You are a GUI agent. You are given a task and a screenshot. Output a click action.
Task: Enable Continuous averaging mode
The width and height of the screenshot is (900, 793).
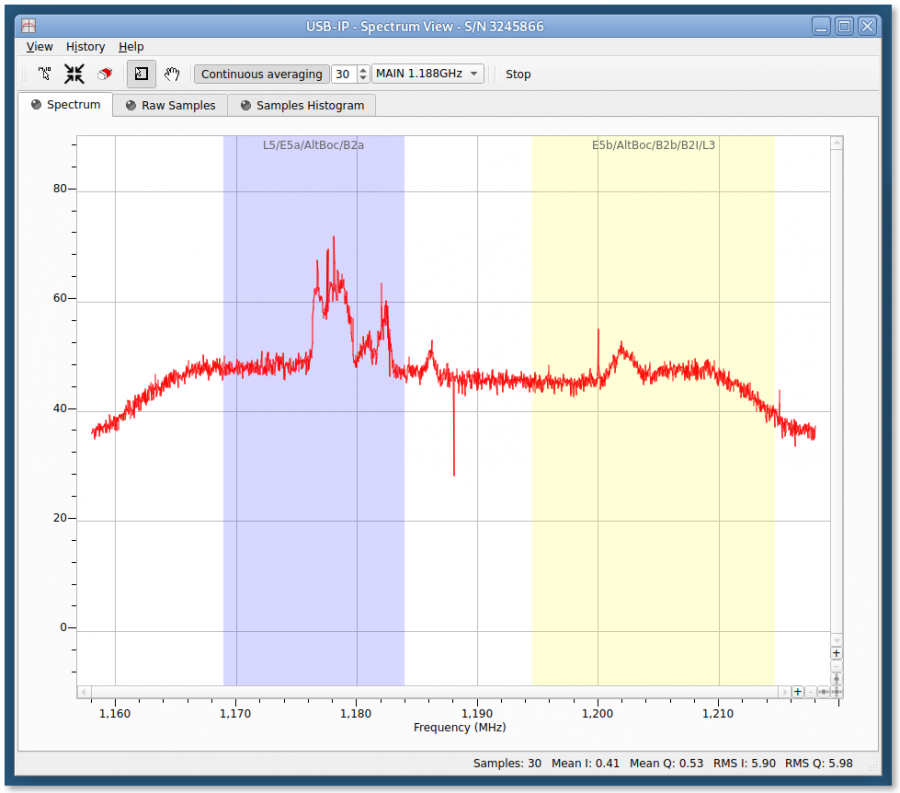point(261,73)
